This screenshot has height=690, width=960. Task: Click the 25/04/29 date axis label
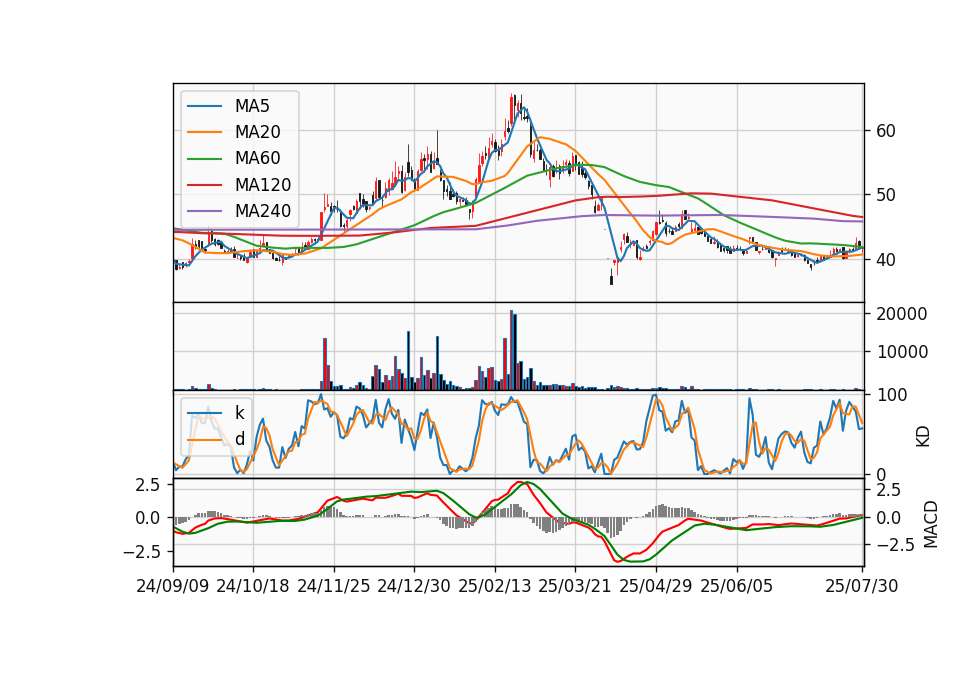point(656,586)
